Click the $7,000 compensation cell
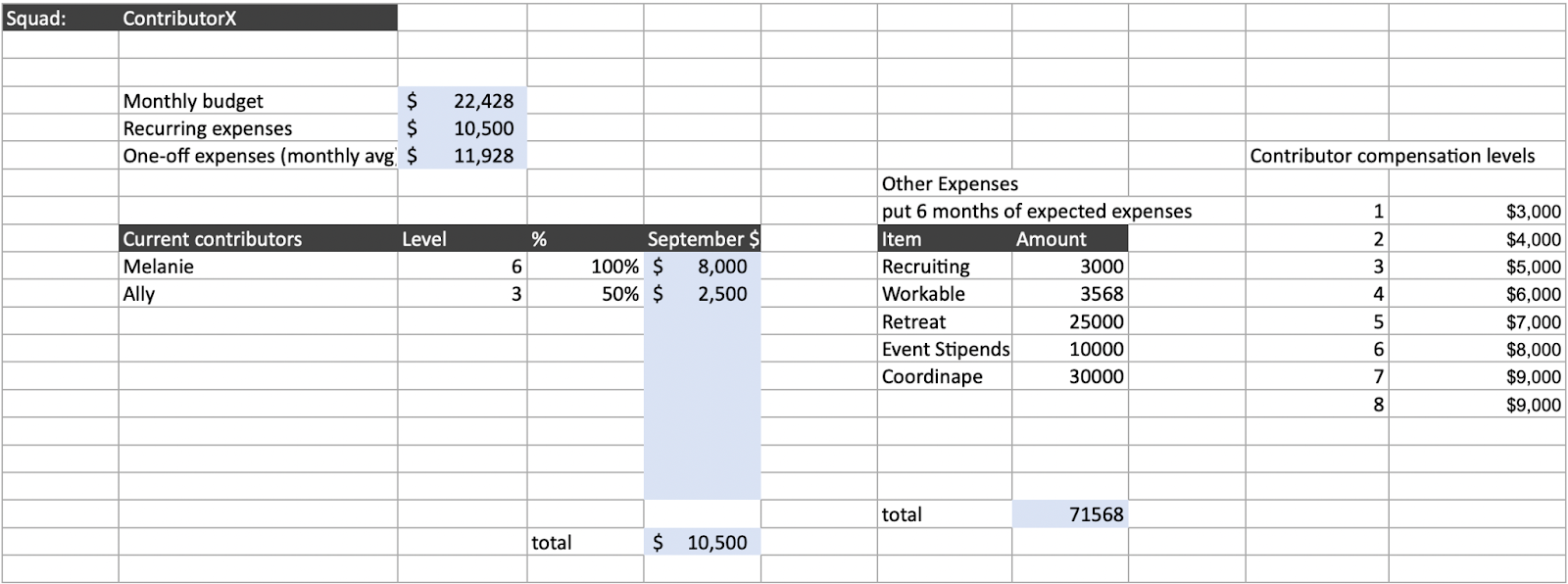The image size is (1568, 584). 1477,321
